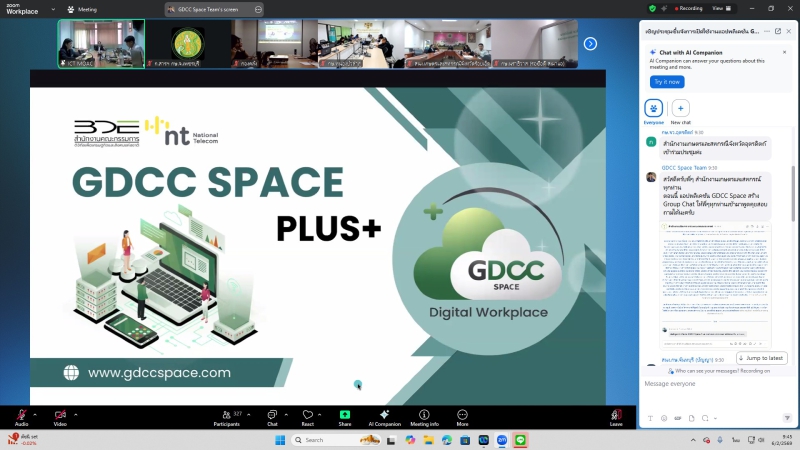Expand the Audio options arrow

[x=35, y=413]
